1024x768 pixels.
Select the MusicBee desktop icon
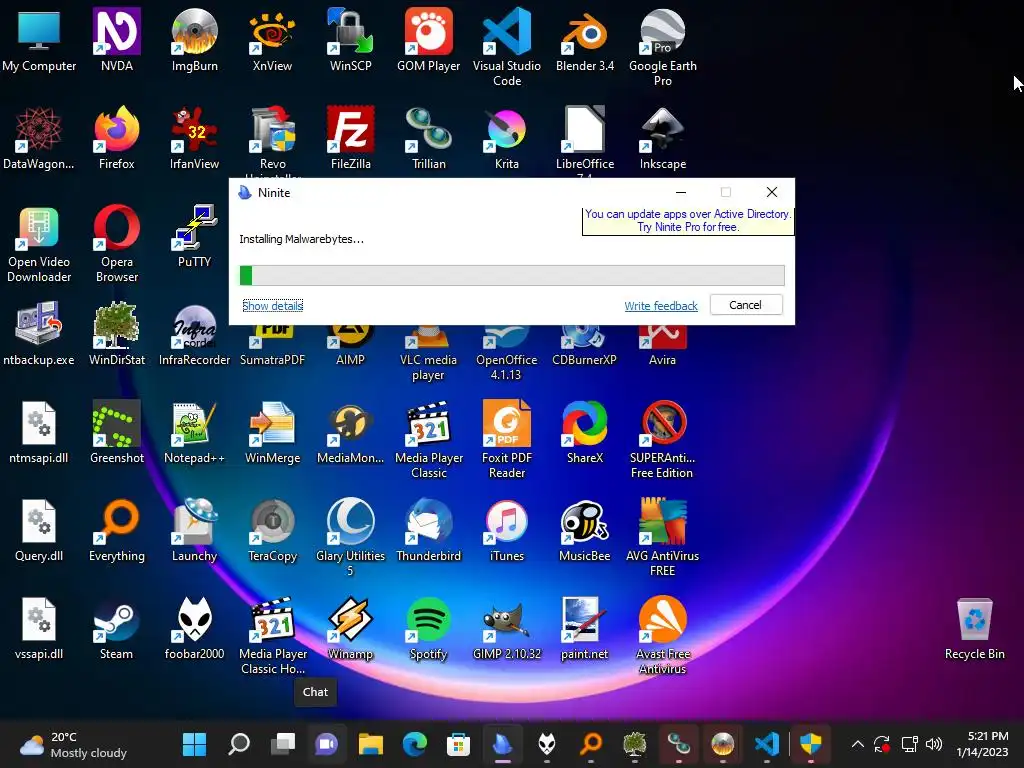(584, 530)
